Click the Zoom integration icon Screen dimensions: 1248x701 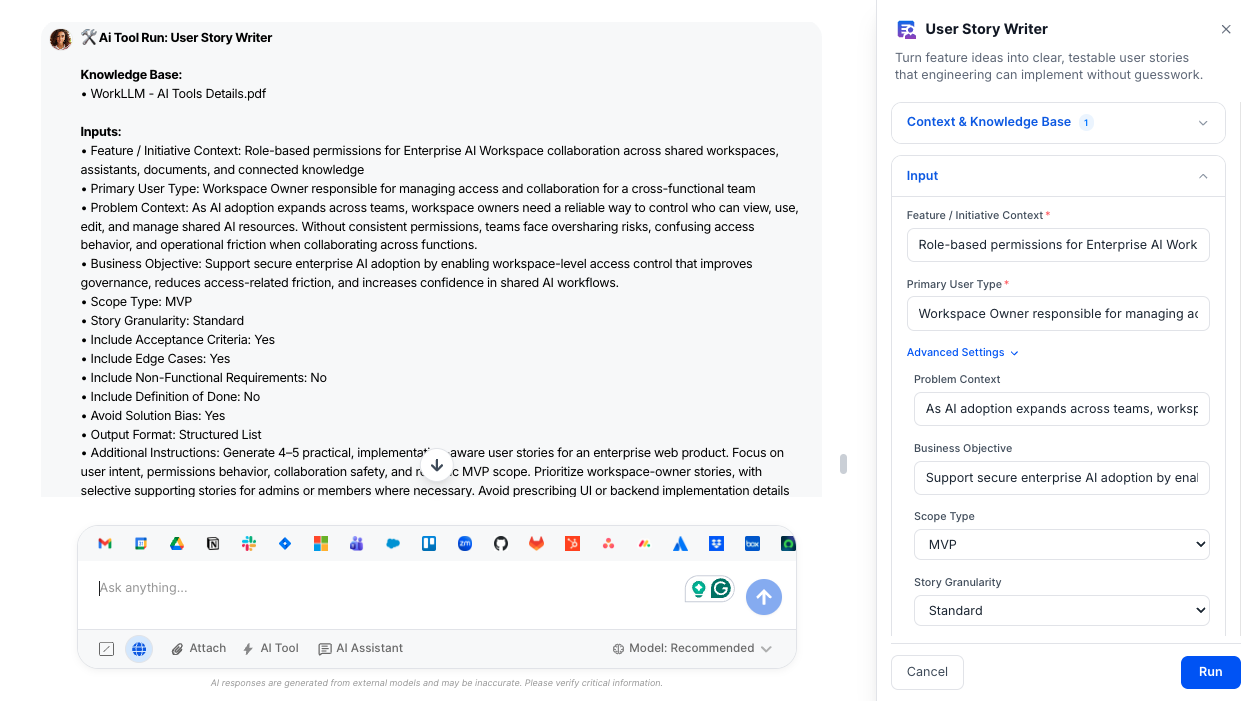click(x=464, y=543)
